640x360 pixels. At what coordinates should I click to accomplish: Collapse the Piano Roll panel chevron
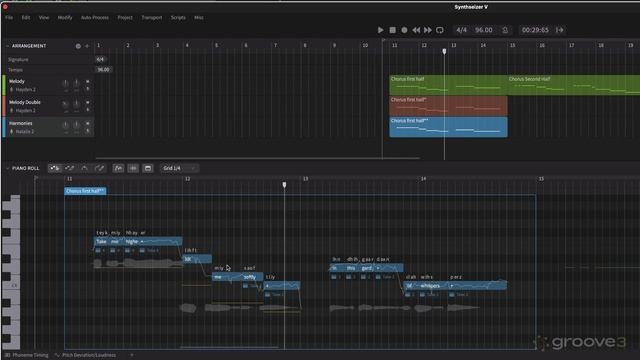point(7,168)
